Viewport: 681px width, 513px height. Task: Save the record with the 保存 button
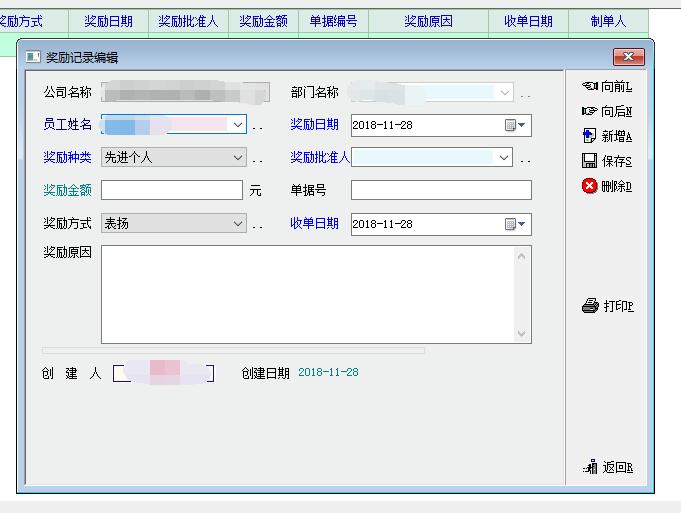[606, 161]
